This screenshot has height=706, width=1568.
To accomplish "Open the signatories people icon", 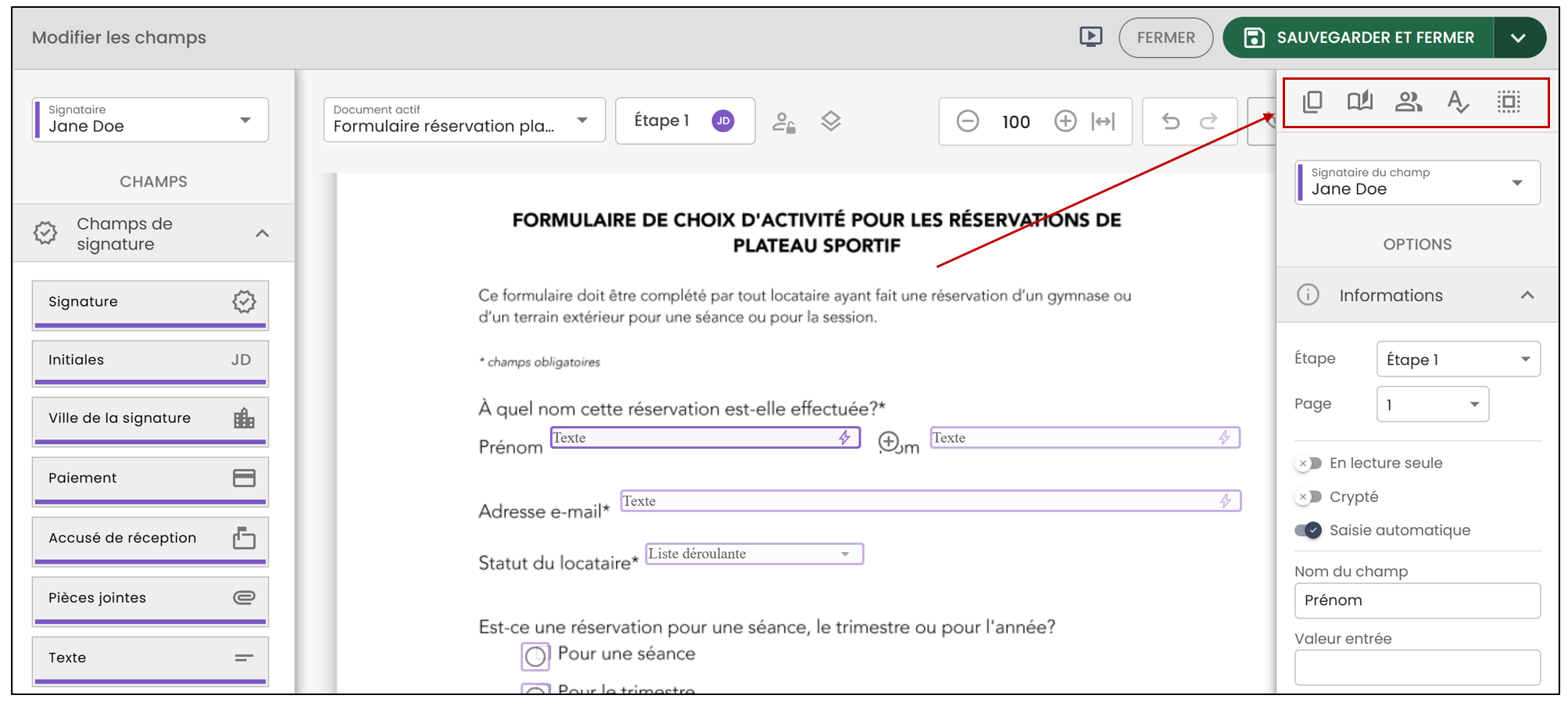I will click(1409, 102).
